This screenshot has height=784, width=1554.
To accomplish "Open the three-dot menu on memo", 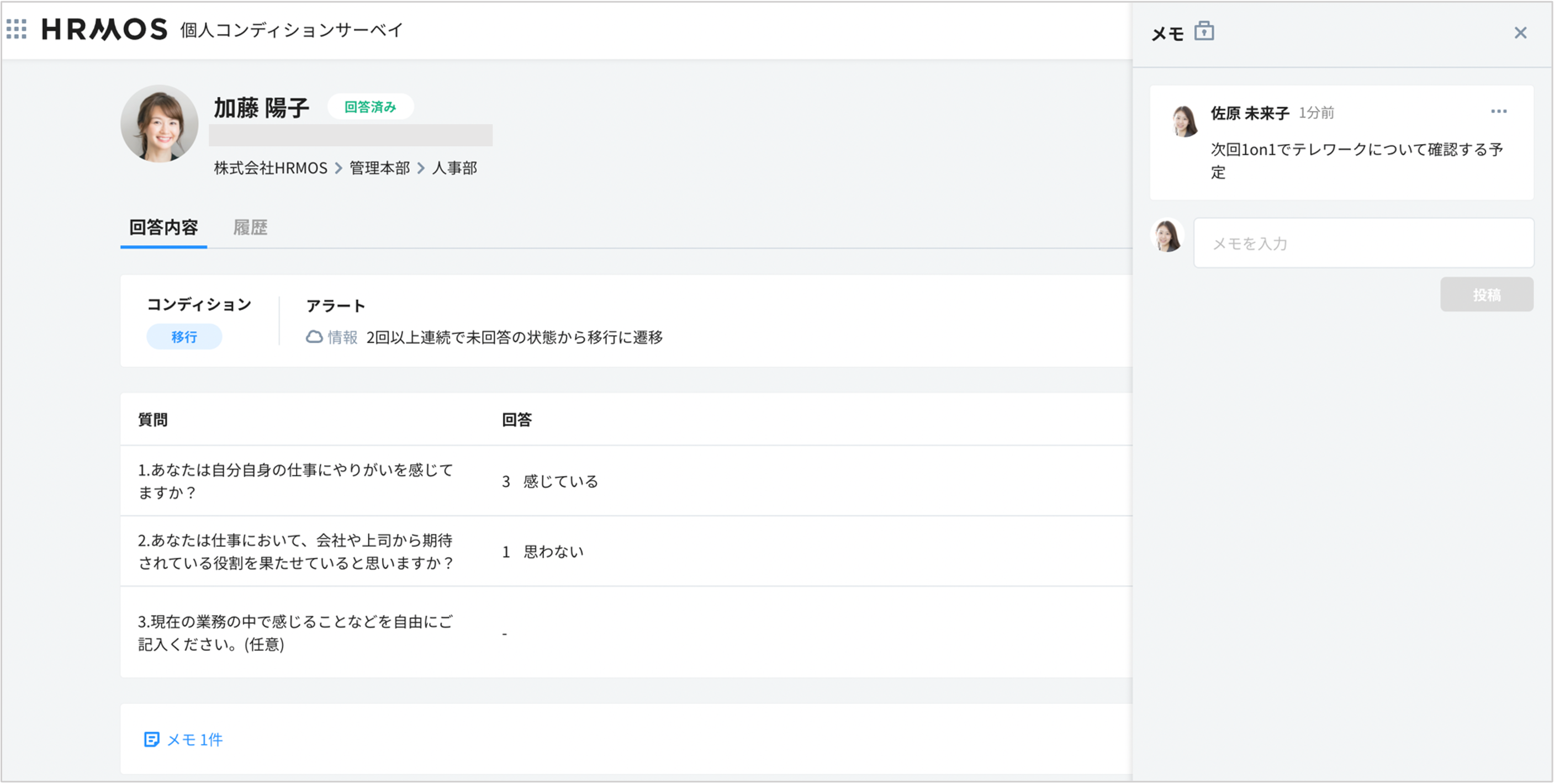I will tap(1499, 112).
